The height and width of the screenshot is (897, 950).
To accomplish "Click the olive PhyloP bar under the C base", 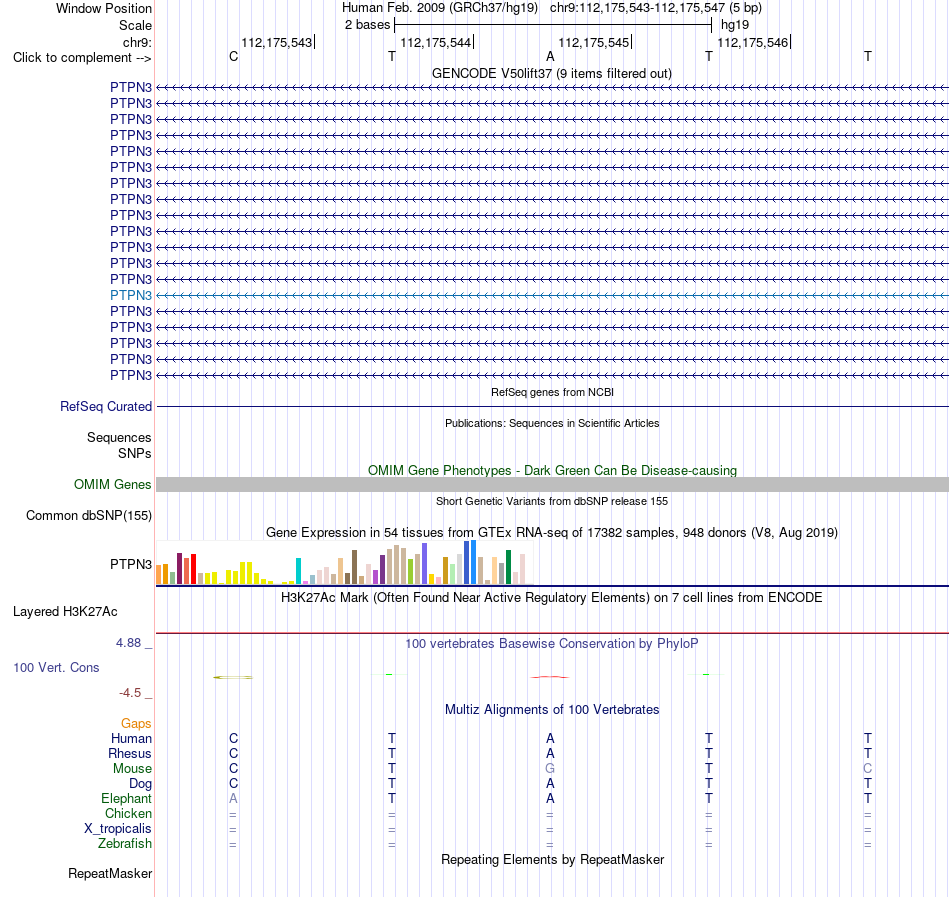I will pyautogui.click(x=233, y=677).
